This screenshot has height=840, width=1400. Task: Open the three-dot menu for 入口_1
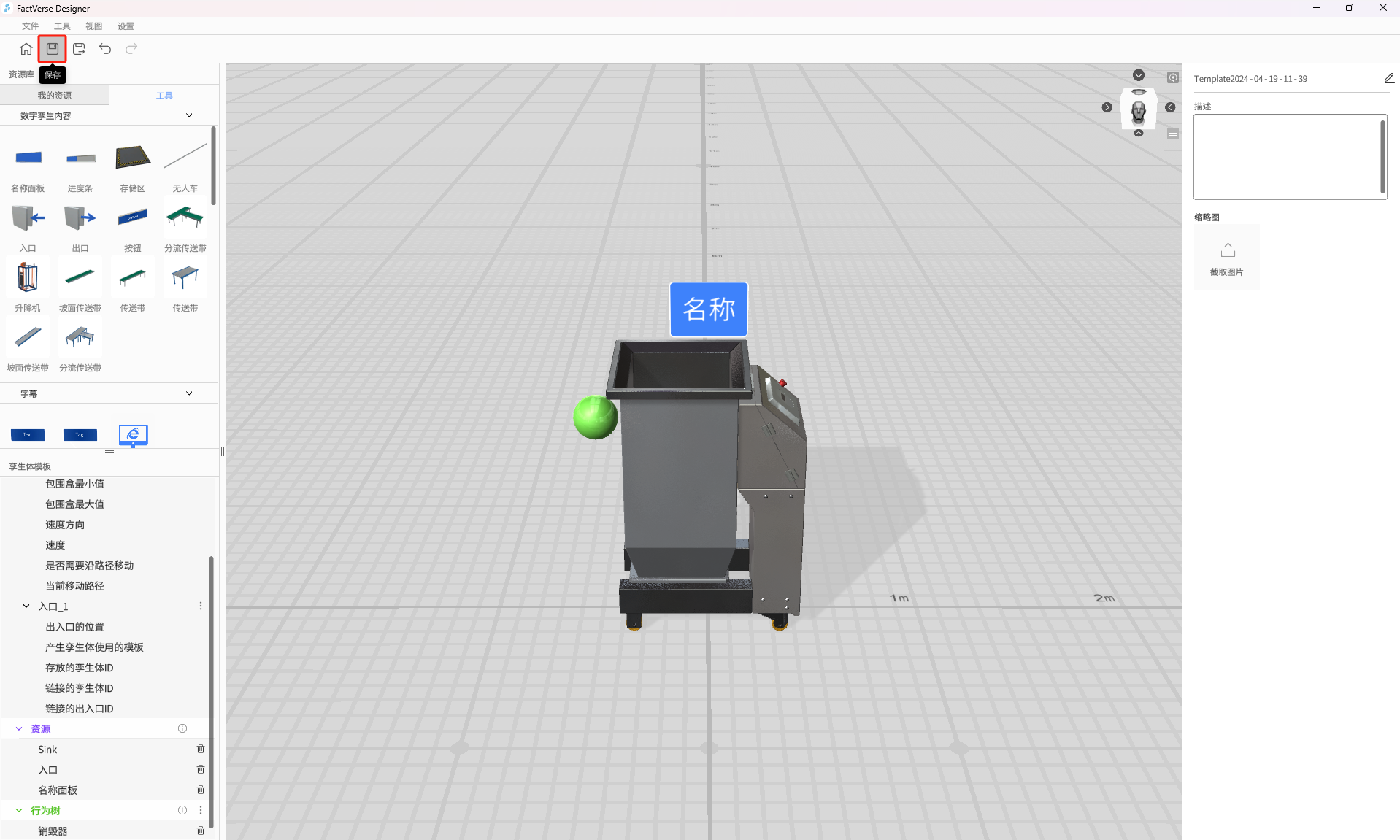(201, 606)
